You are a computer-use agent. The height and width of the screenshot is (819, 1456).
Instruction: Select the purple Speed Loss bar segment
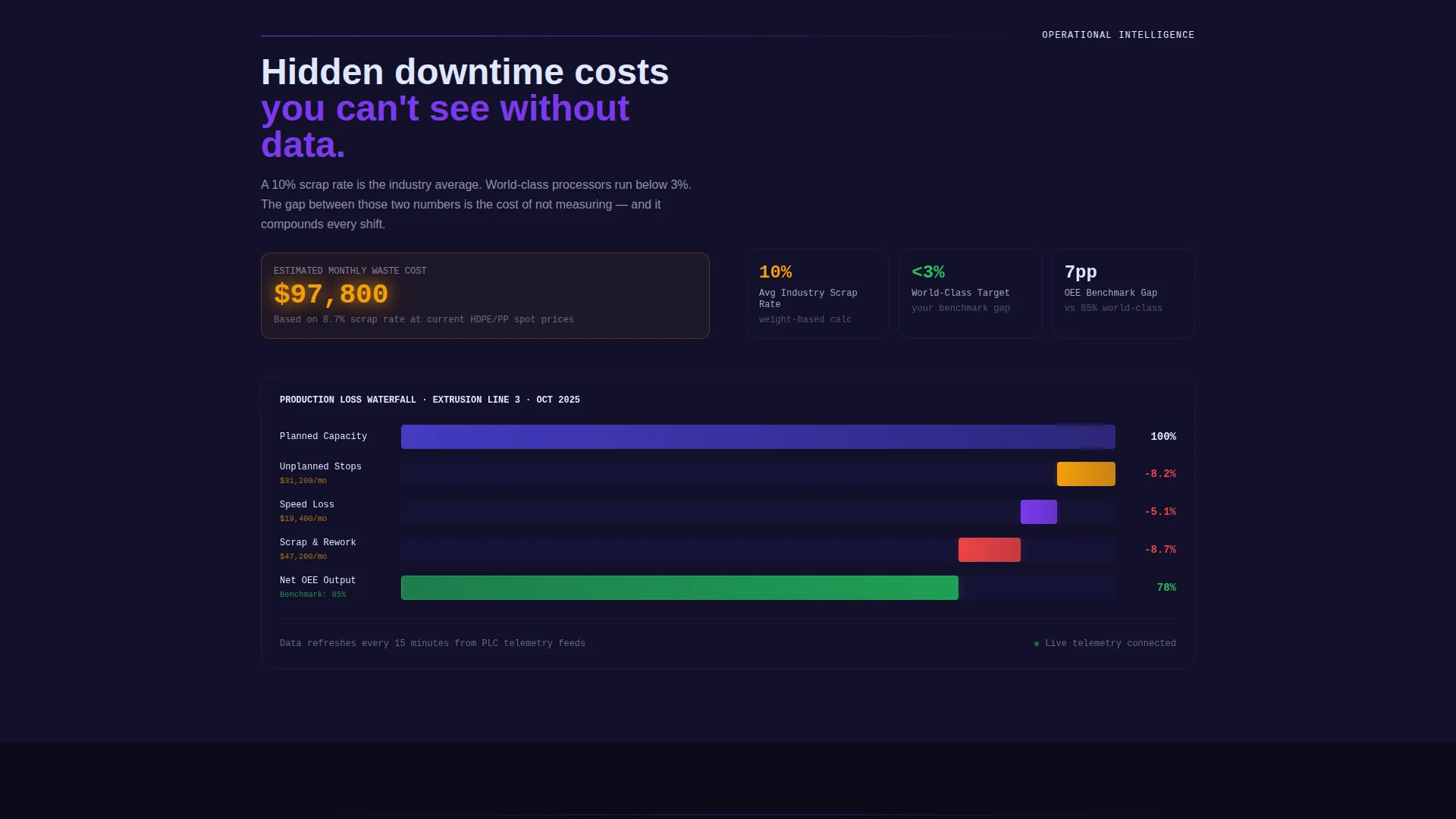(x=1039, y=512)
